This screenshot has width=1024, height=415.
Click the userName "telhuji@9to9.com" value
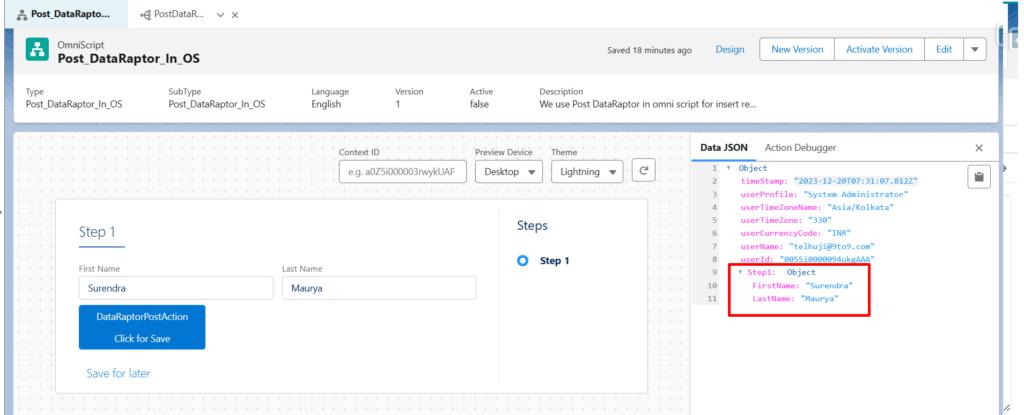[x=832, y=246]
